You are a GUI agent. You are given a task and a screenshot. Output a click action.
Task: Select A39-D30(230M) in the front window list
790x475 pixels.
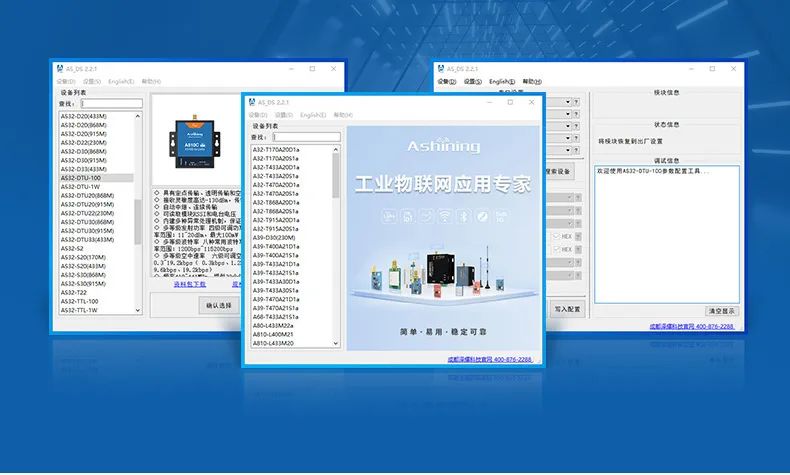(x=274, y=238)
